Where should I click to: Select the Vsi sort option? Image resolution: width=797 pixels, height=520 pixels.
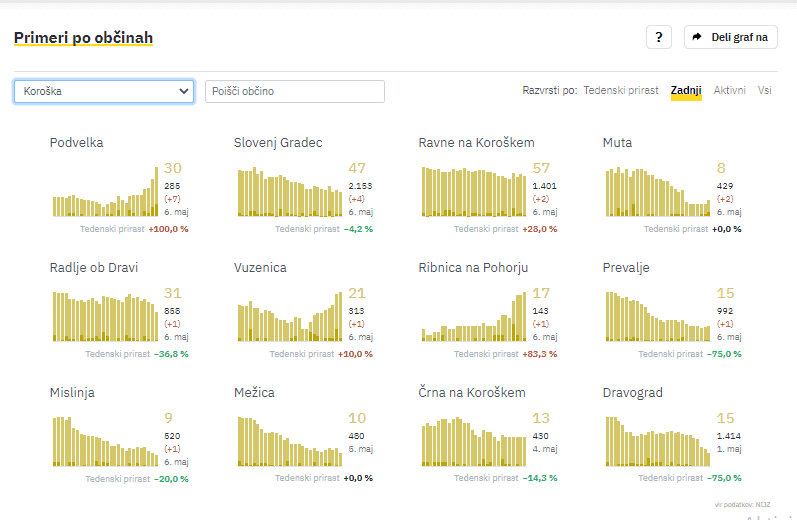click(765, 90)
